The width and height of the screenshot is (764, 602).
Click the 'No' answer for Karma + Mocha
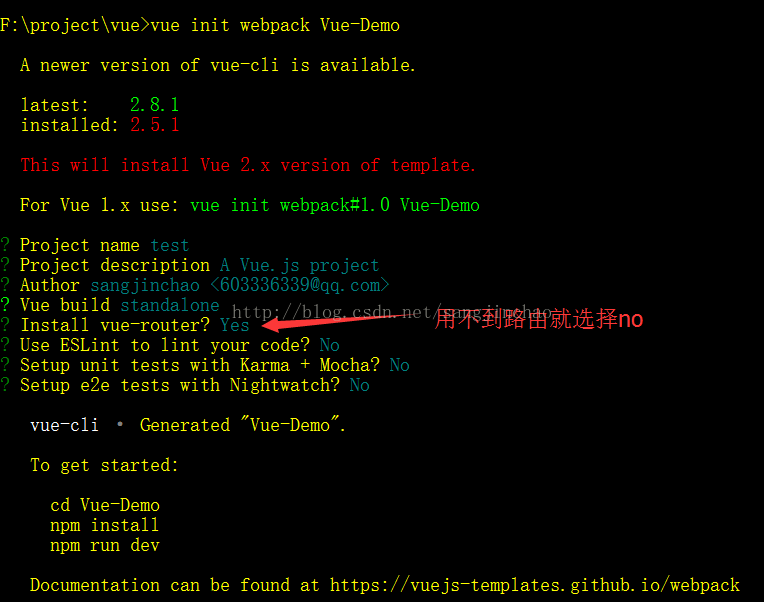(x=400, y=365)
